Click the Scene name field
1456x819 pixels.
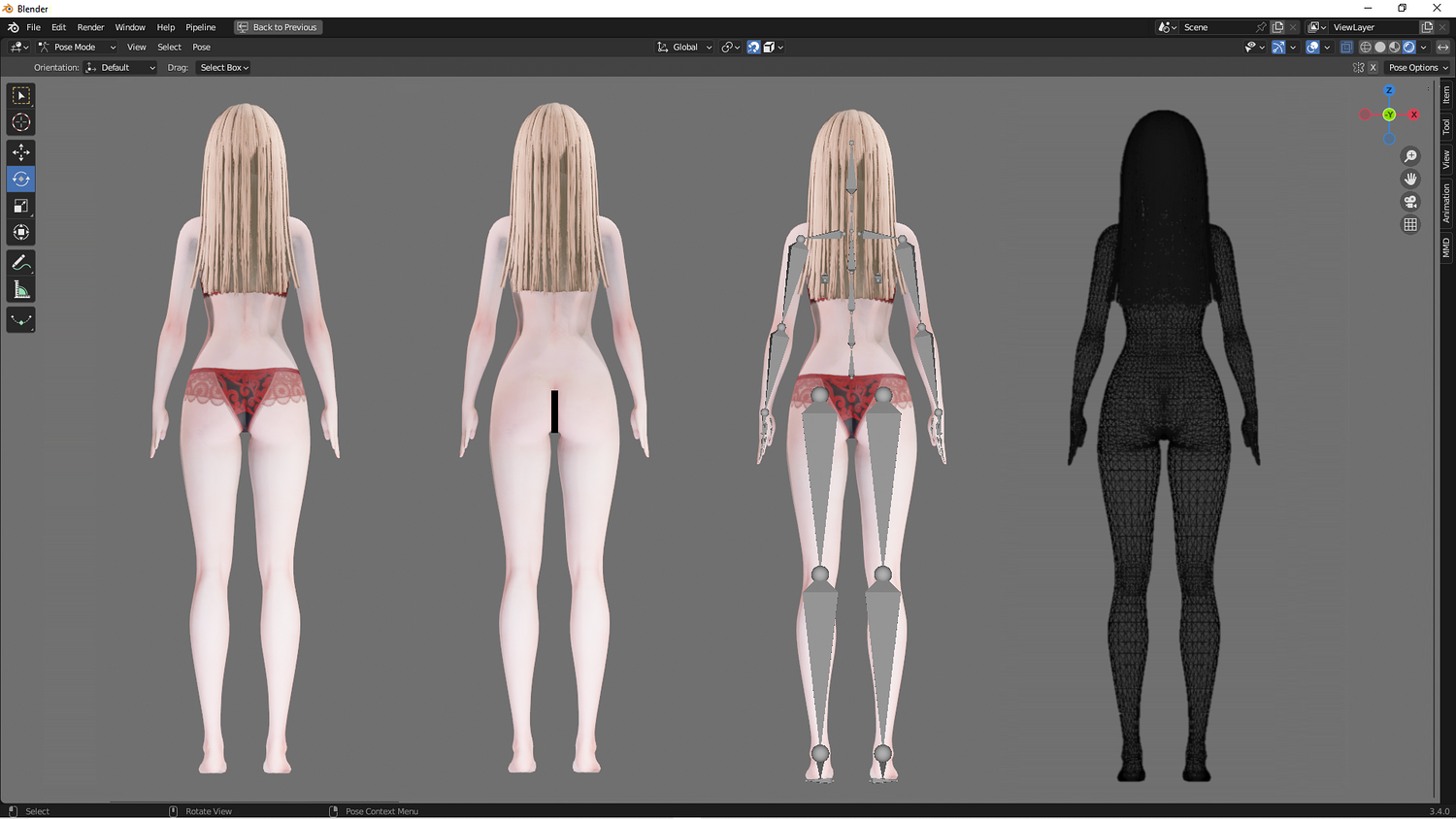click(1217, 27)
